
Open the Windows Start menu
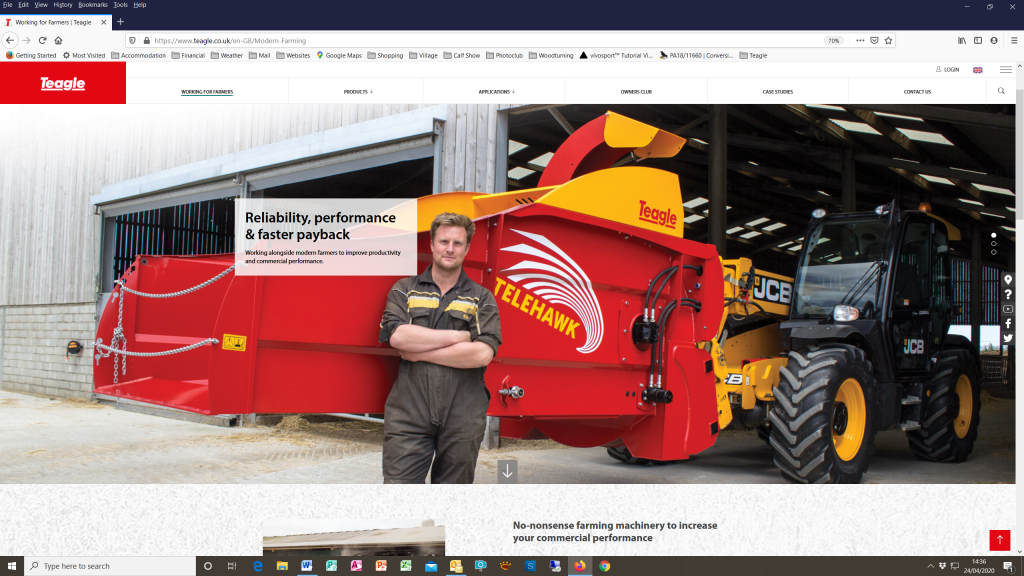(12, 566)
